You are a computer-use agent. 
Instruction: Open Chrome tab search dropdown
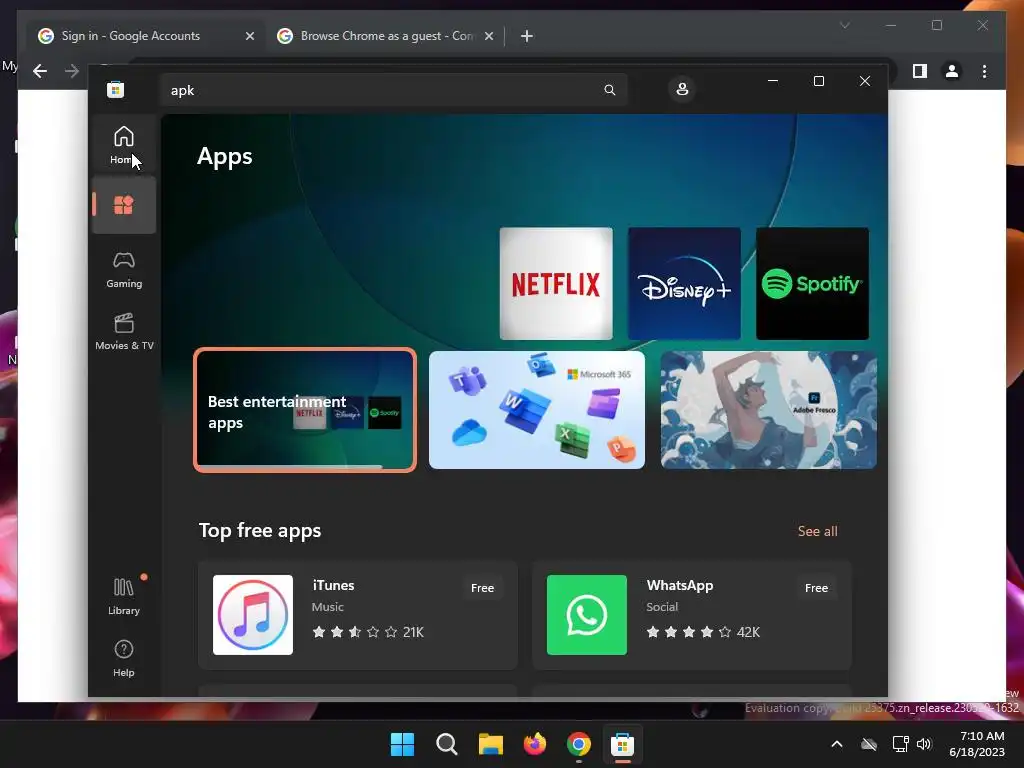pos(844,25)
